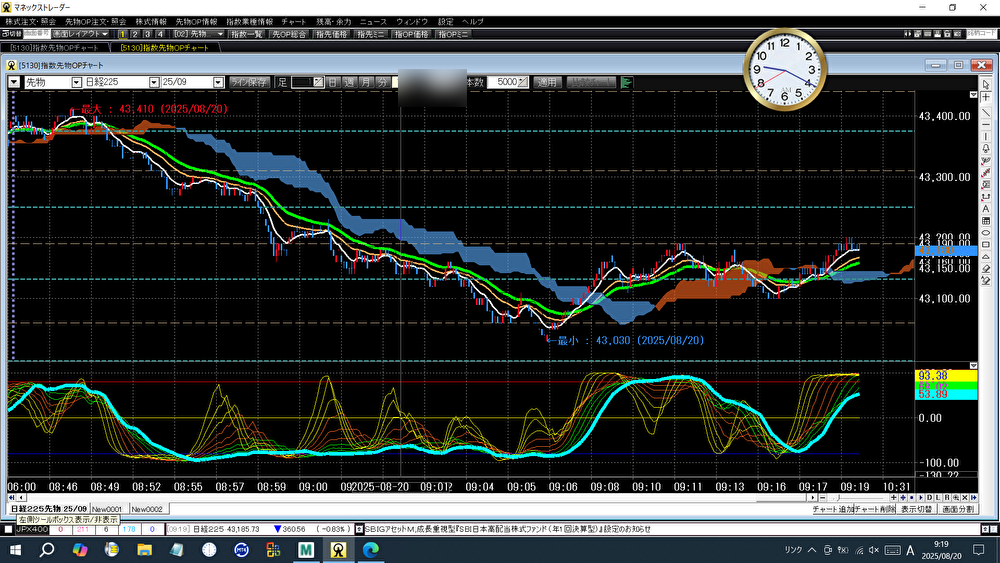Open the チャート menu
The image size is (1000, 563).
coord(294,22)
